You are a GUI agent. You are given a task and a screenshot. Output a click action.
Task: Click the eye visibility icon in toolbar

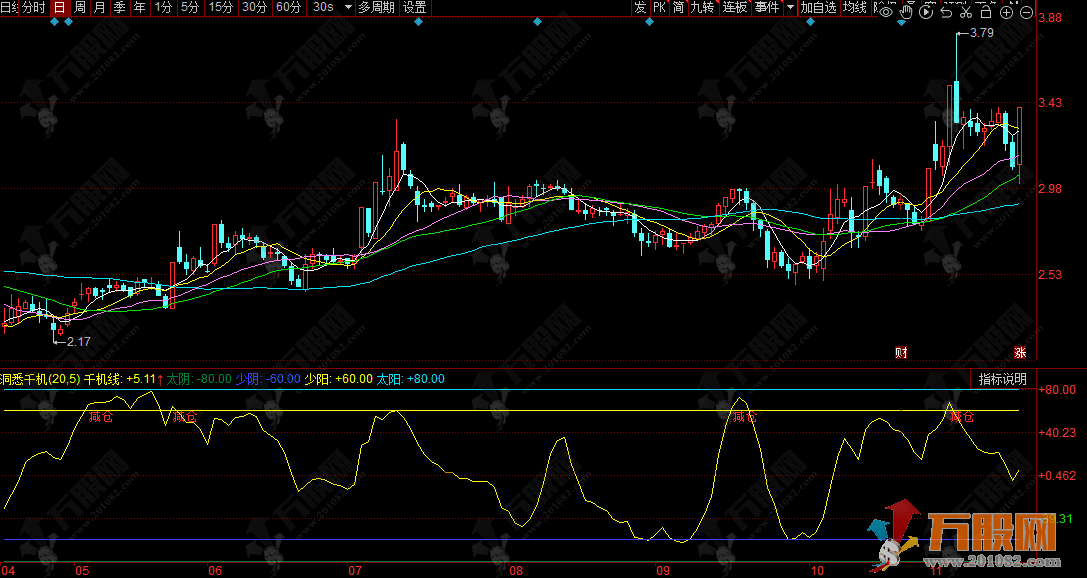886,13
